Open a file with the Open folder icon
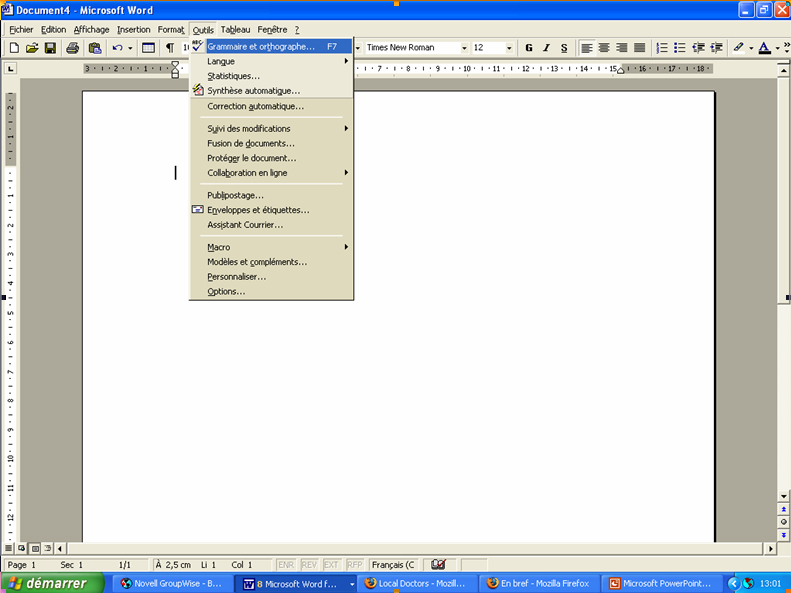 (x=32, y=48)
